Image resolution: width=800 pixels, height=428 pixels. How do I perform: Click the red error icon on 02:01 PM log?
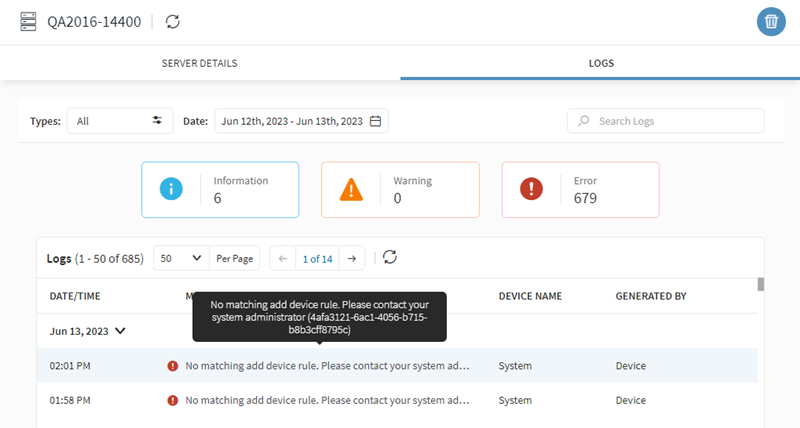(173, 366)
